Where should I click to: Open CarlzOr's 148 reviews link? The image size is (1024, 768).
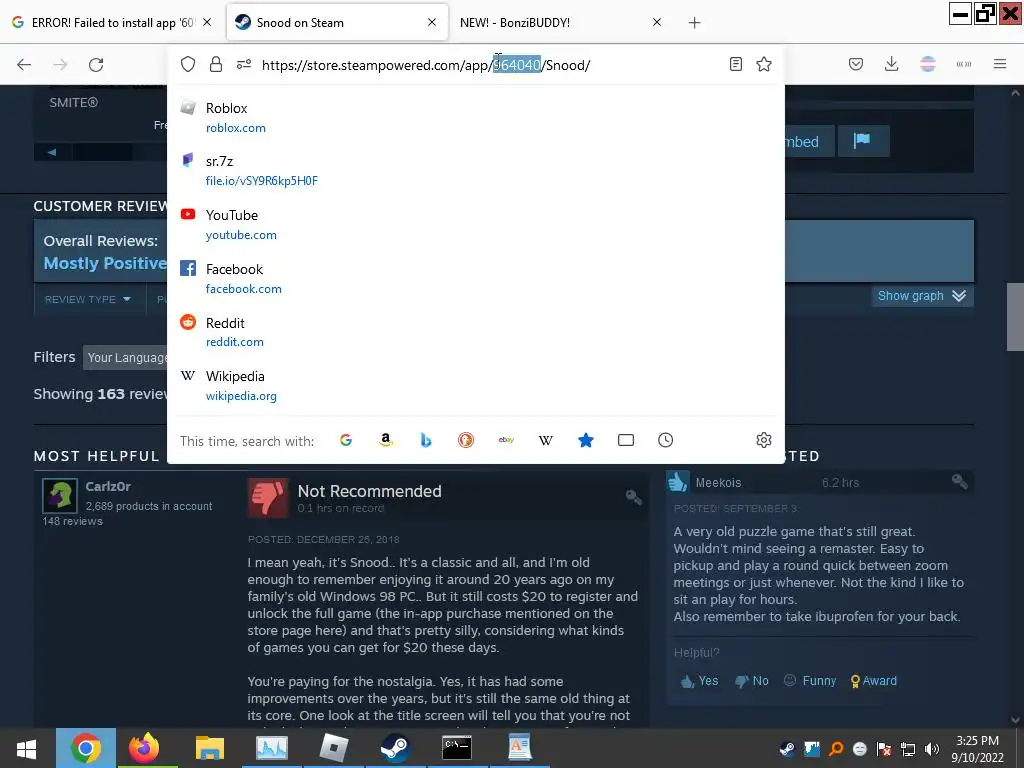pos(72,521)
